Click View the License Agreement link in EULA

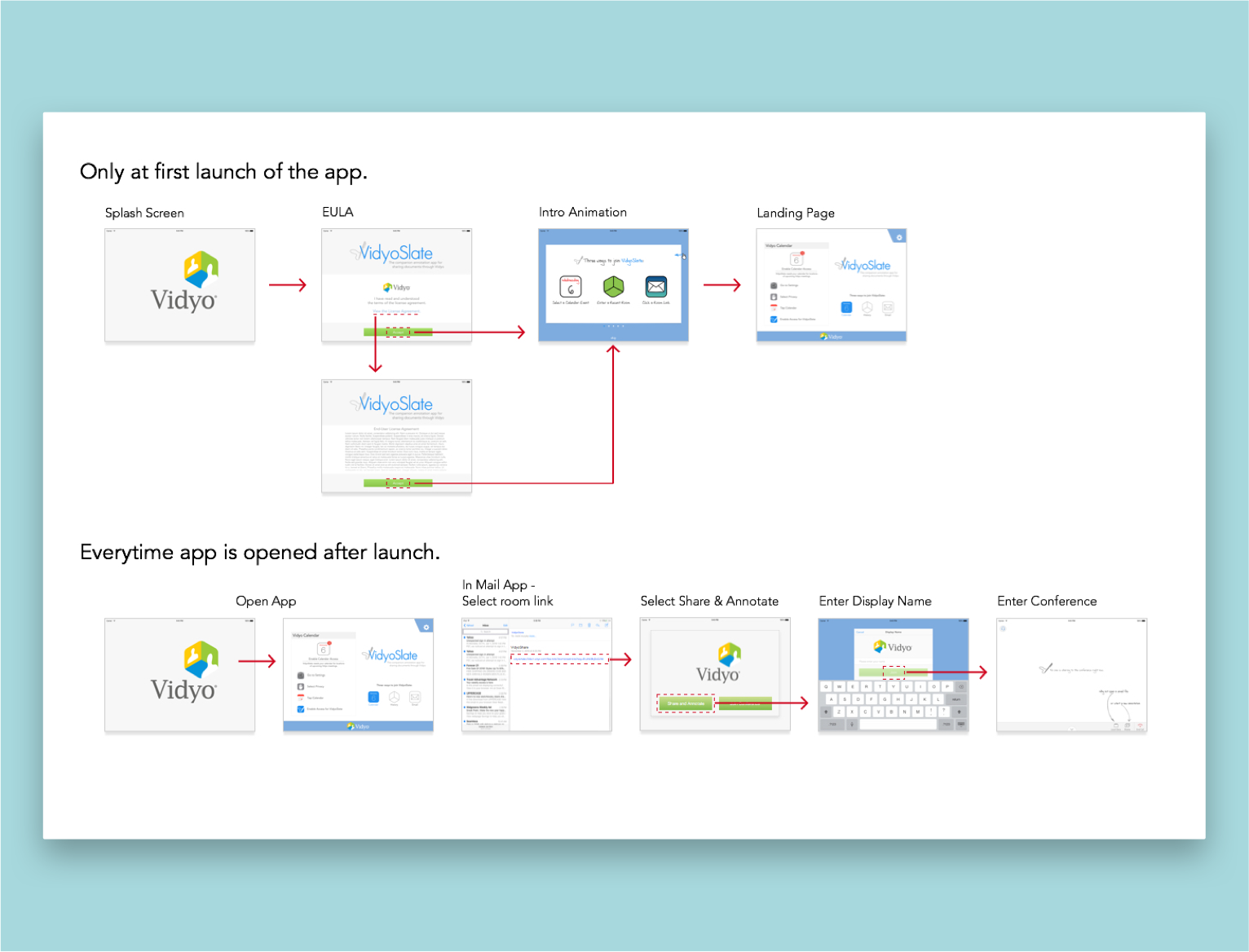point(396,311)
